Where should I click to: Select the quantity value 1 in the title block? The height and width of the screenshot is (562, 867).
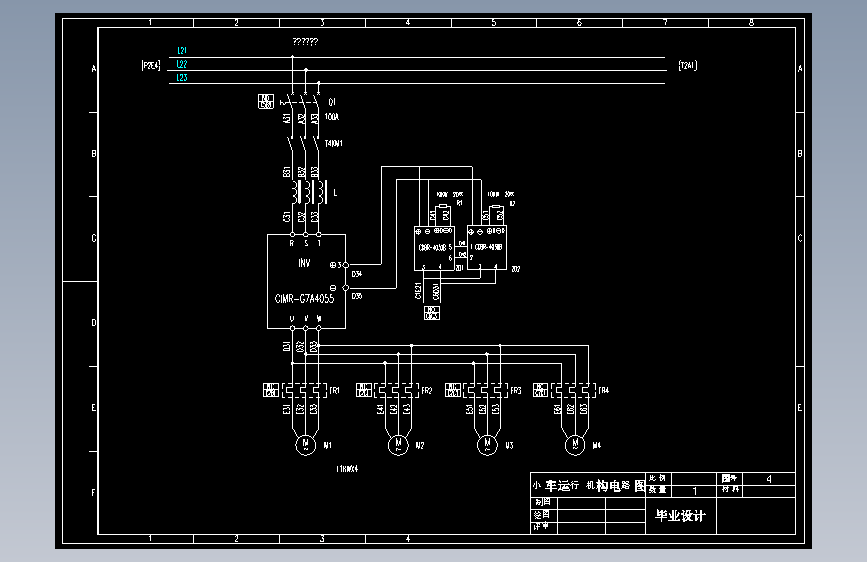695,491
